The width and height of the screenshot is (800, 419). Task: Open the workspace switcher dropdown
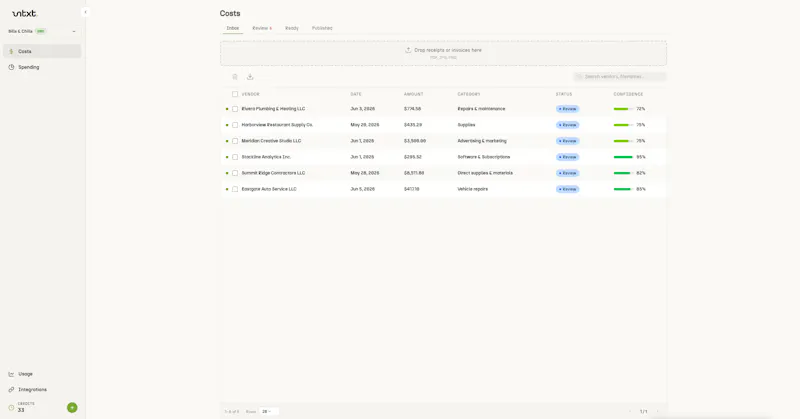(x=42, y=31)
